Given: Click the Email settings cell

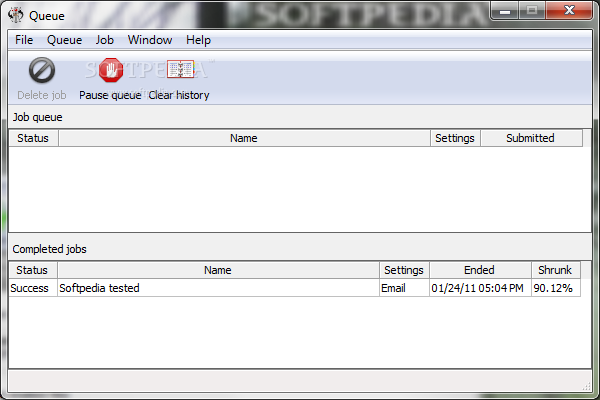Looking at the screenshot, I should [x=404, y=288].
